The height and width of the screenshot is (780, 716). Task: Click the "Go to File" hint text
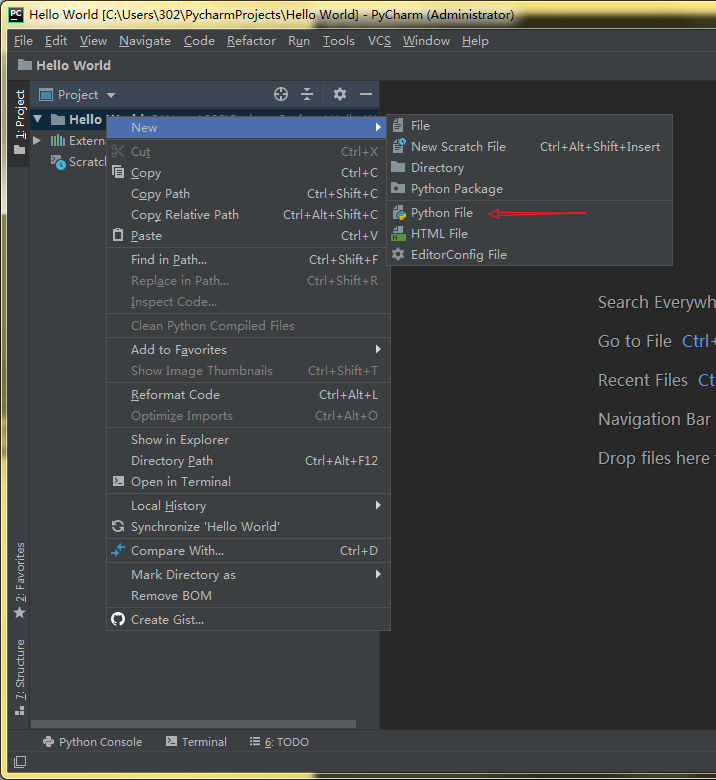634,341
